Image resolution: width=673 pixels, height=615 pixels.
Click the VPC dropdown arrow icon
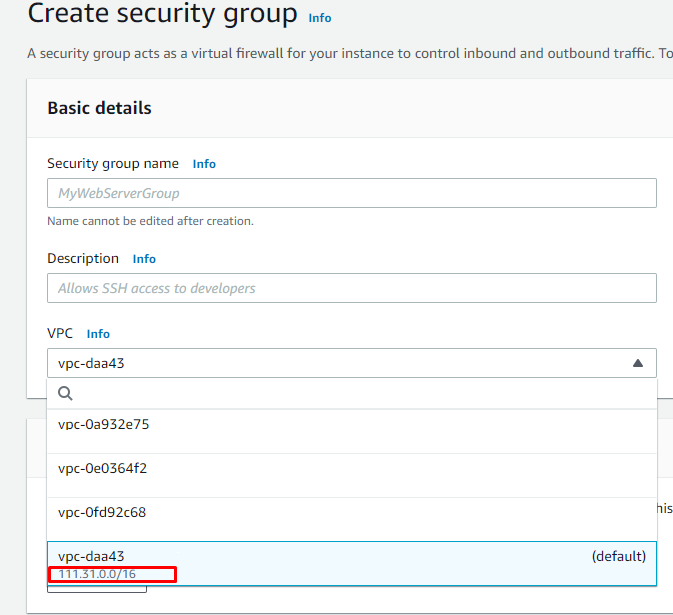point(638,363)
